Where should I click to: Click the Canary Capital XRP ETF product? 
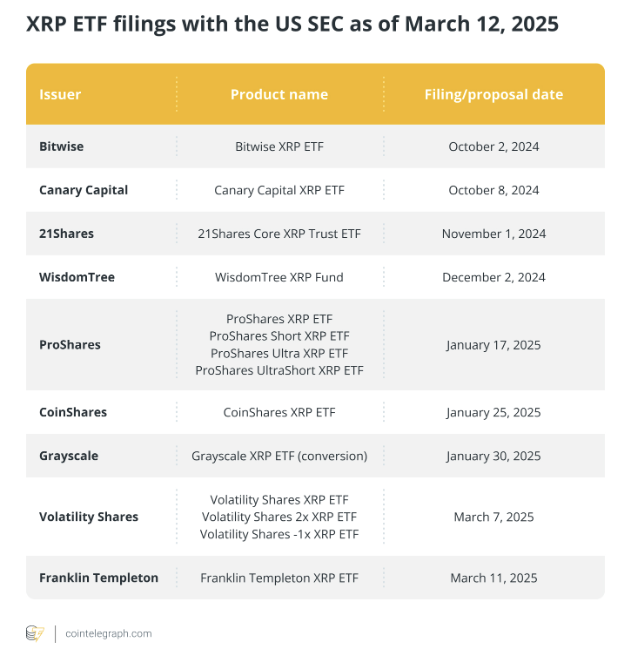click(x=279, y=190)
